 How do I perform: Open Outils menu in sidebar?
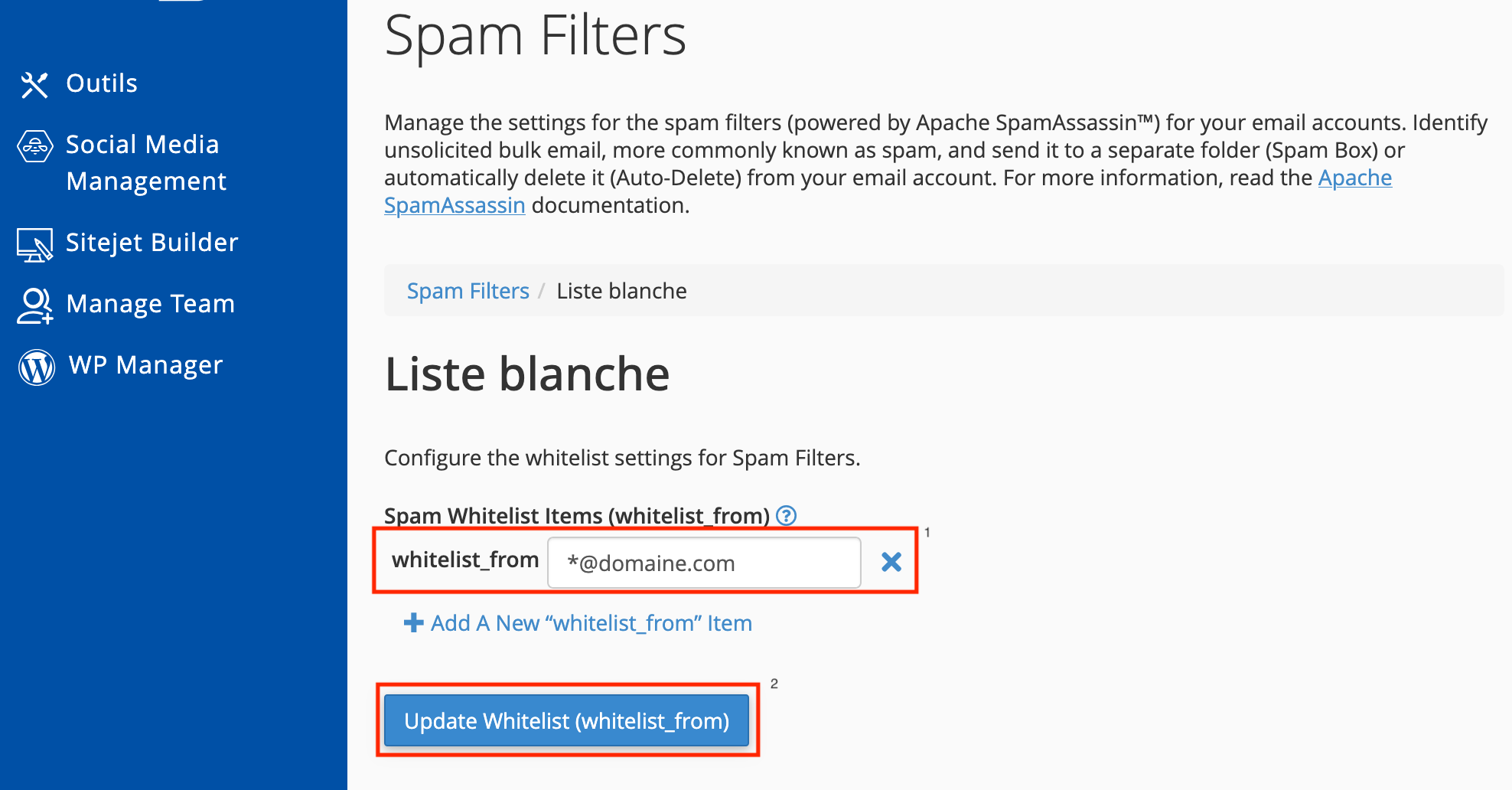click(x=102, y=83)
